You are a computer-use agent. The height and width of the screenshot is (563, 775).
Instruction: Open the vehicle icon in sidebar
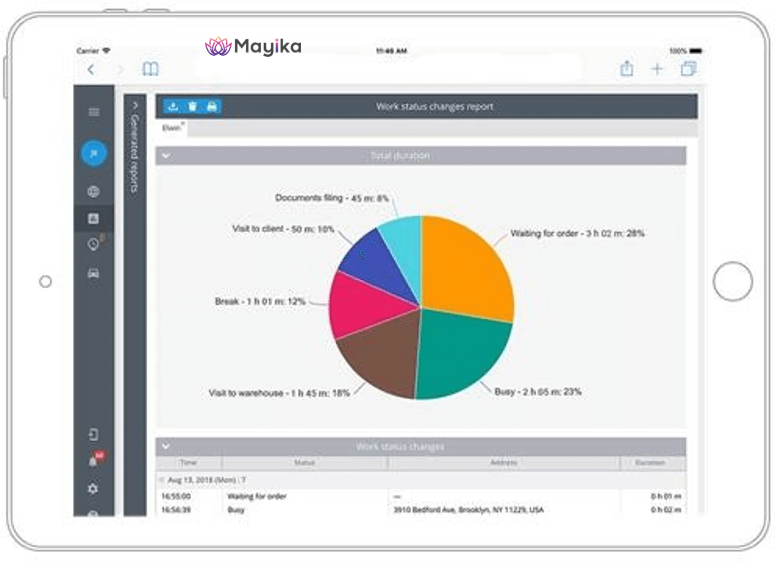coord(94,273)
